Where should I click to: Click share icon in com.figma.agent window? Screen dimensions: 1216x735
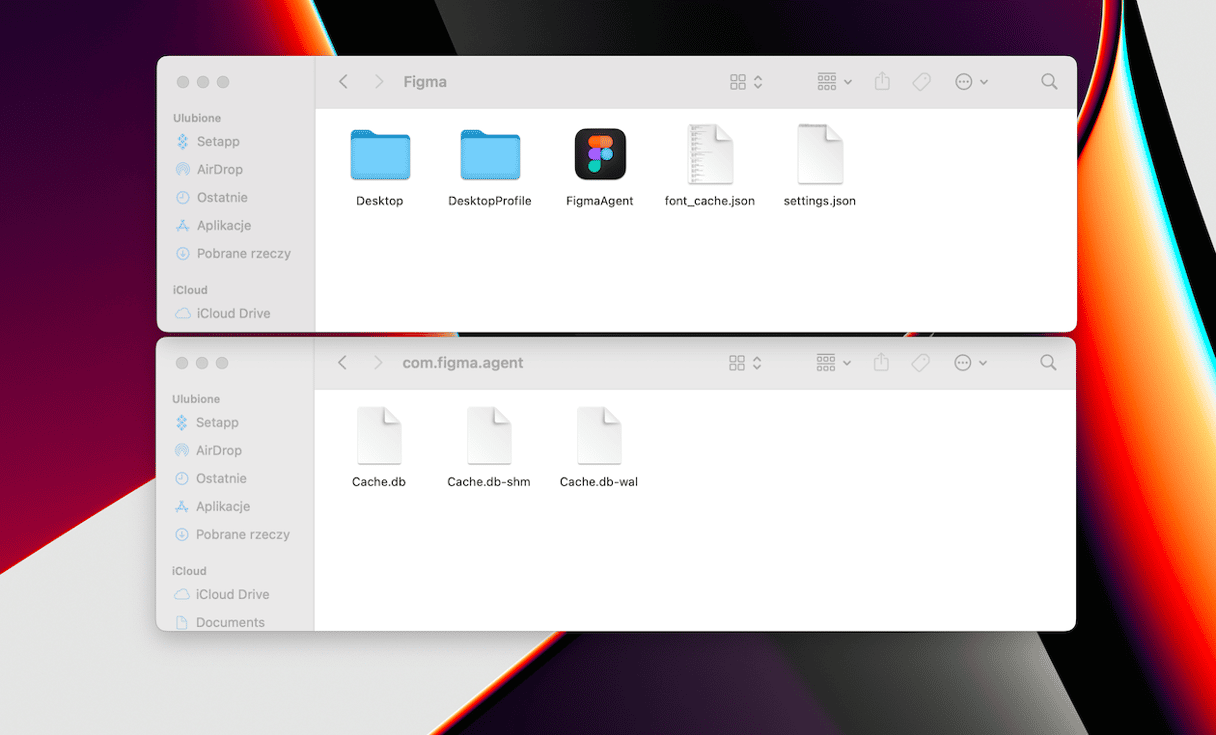(x=881, y=363)
